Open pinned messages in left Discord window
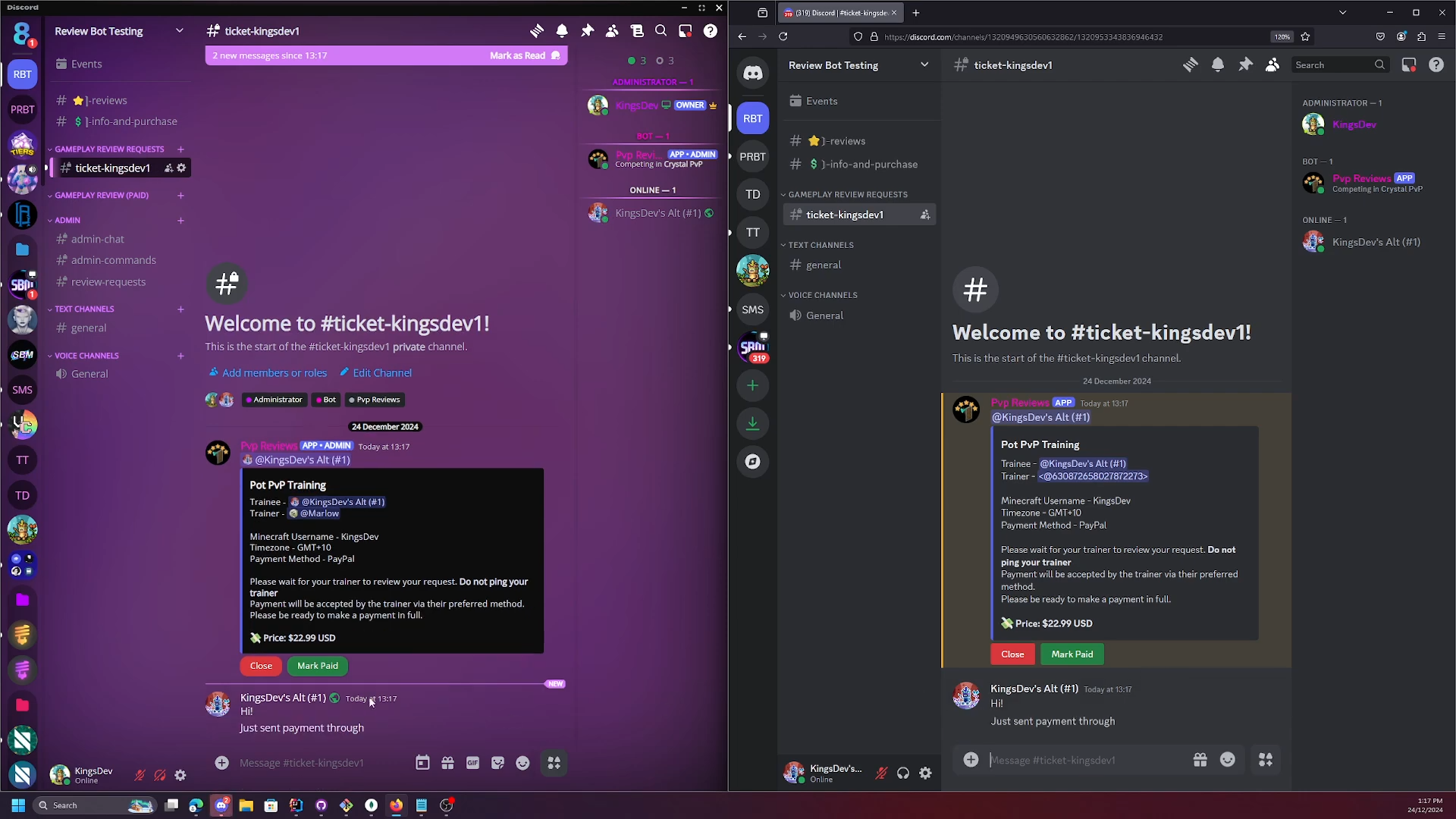1456x819 pixels. (587, 31)
